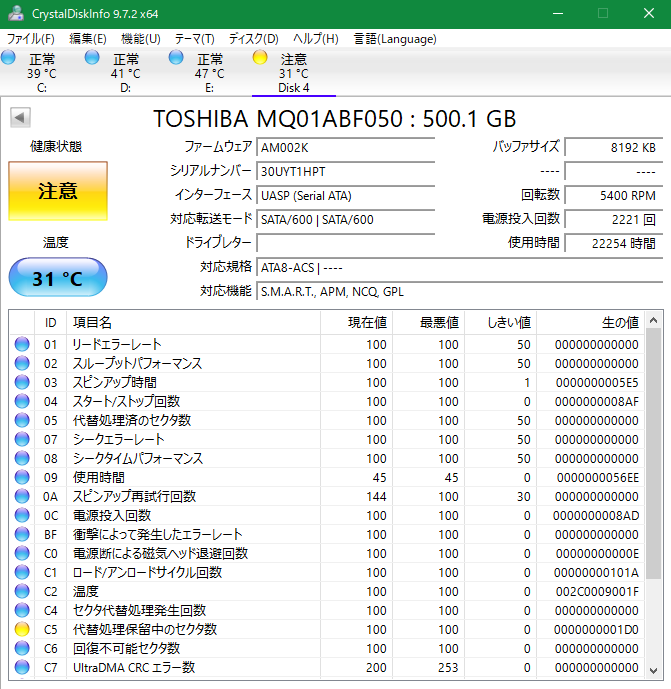Click the 31 °C temperature button

point(58,278)
